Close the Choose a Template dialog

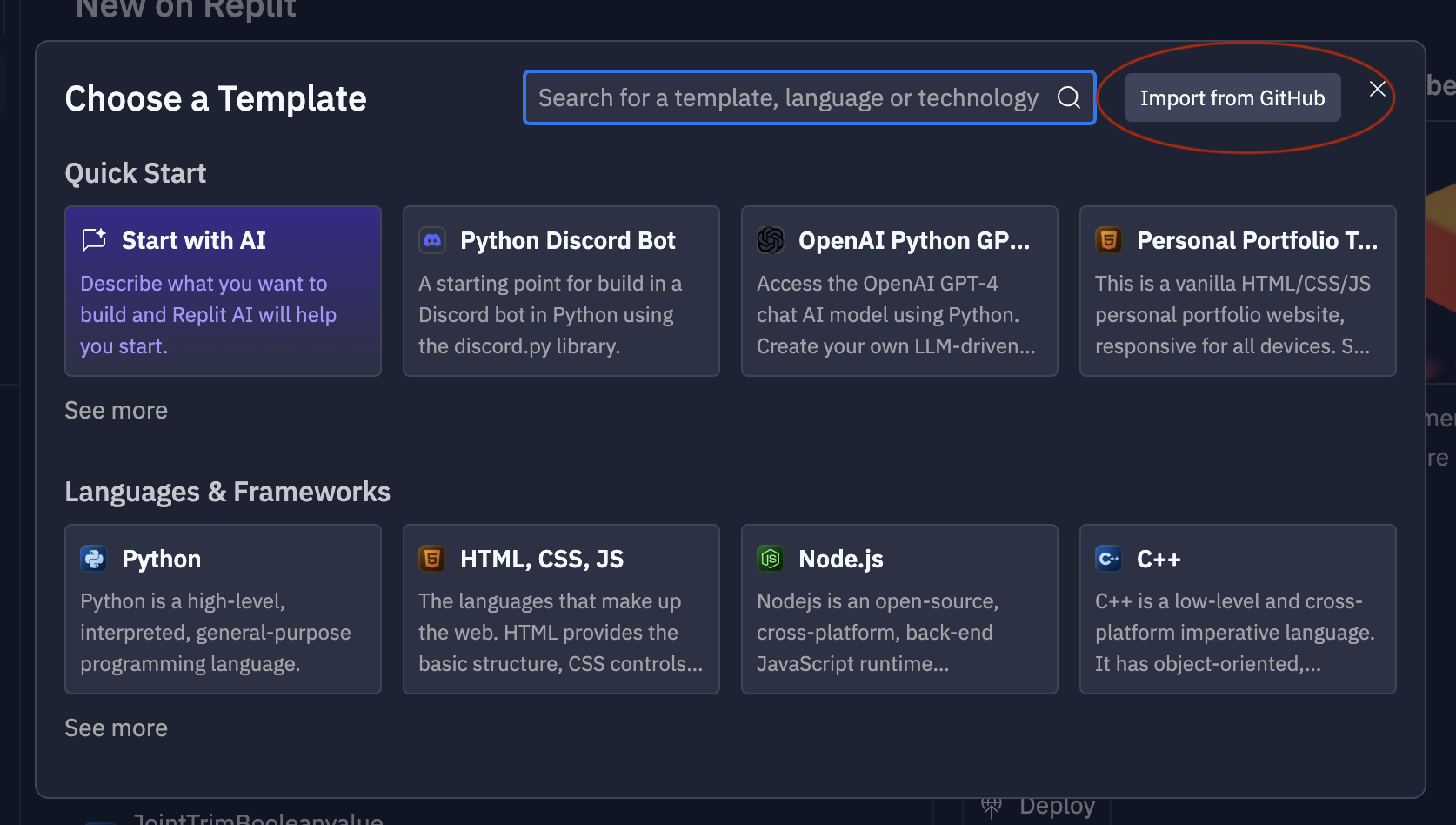tap(1378, 89)
